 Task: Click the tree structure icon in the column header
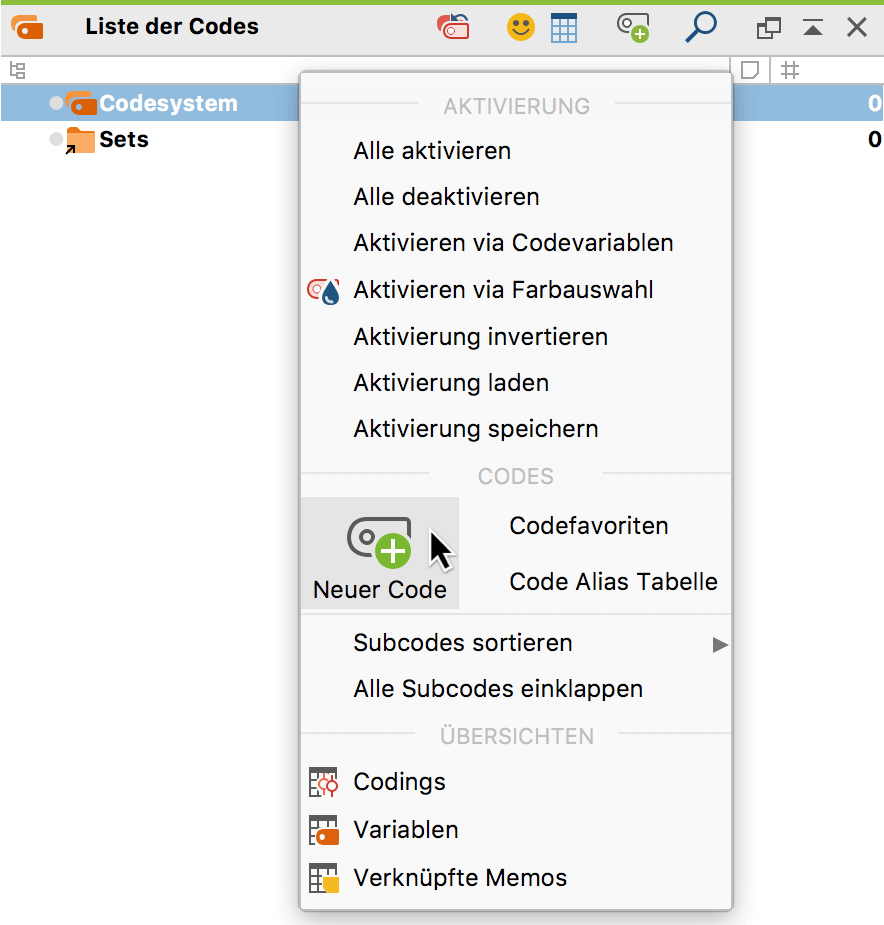coord(18,70)
